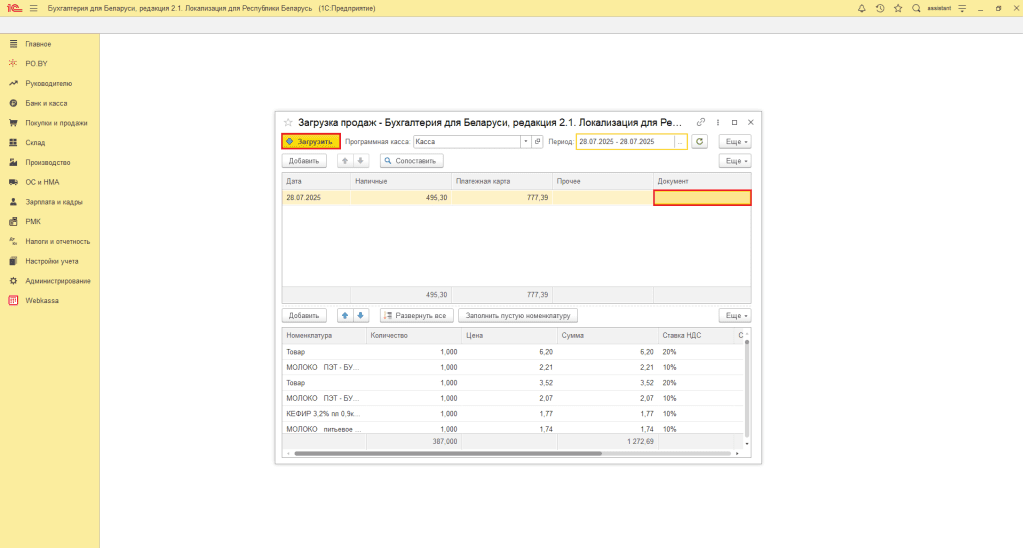Expand the Программная касса dropdown arrow
Image resolution: width=1024 pixels, height=548 pixels.
point(526,141)
